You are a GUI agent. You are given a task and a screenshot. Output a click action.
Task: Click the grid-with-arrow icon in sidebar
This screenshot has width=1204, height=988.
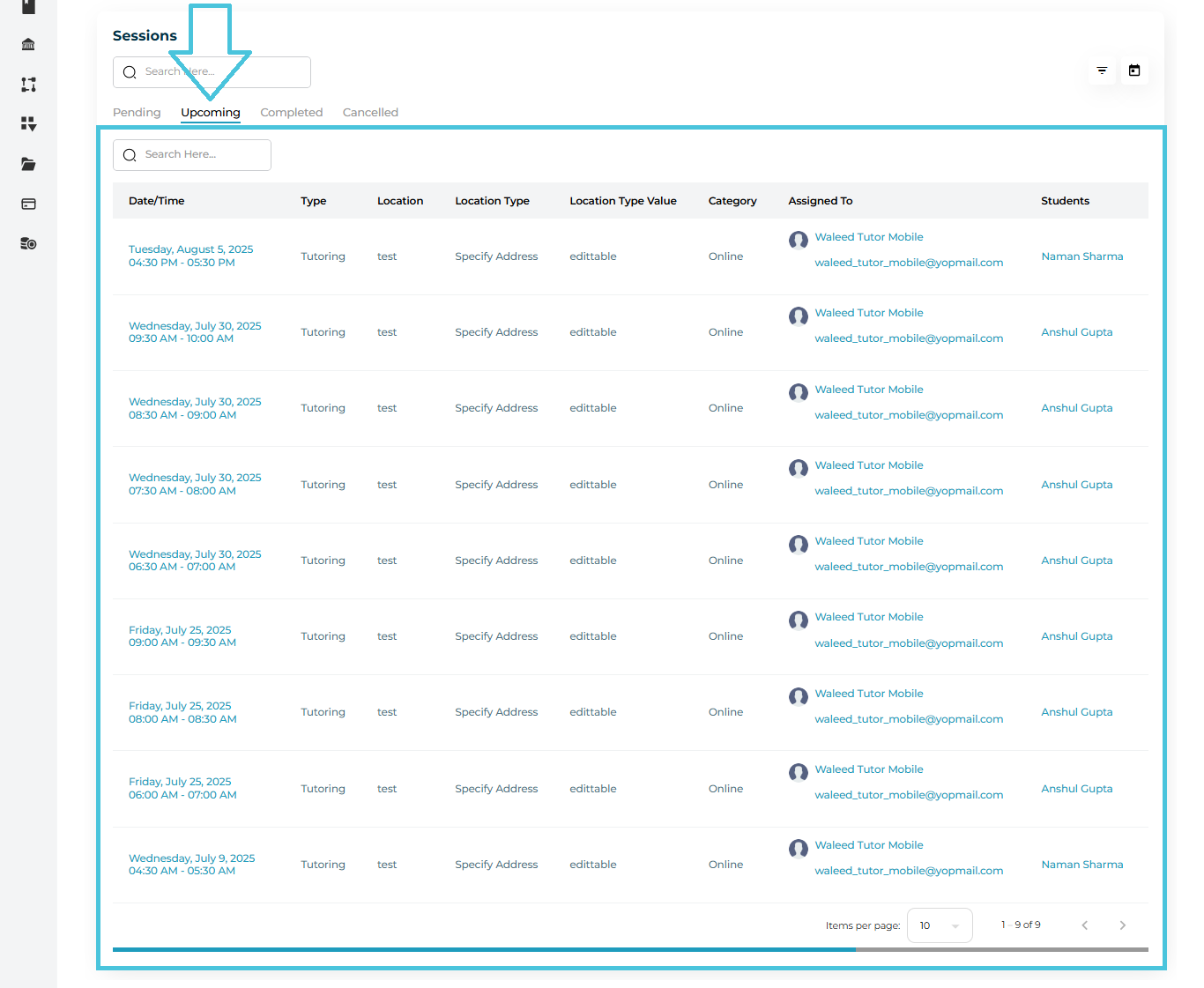tap(28, 124)
